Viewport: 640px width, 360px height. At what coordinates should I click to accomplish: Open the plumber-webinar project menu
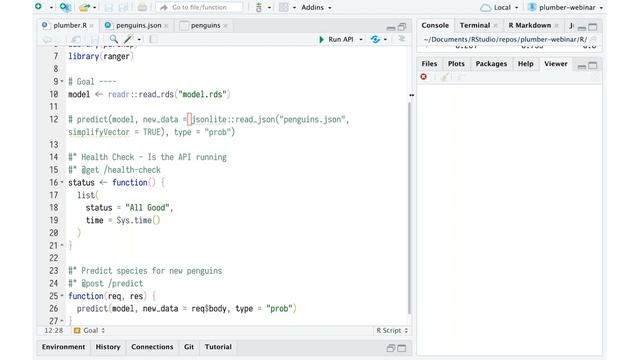pos(565,7)
